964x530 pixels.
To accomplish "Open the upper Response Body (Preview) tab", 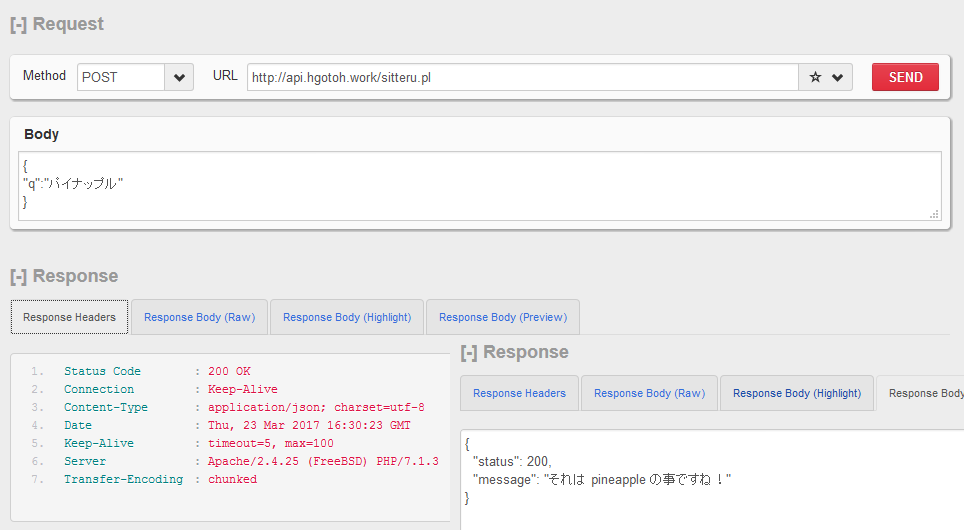I will coord(503,317).
